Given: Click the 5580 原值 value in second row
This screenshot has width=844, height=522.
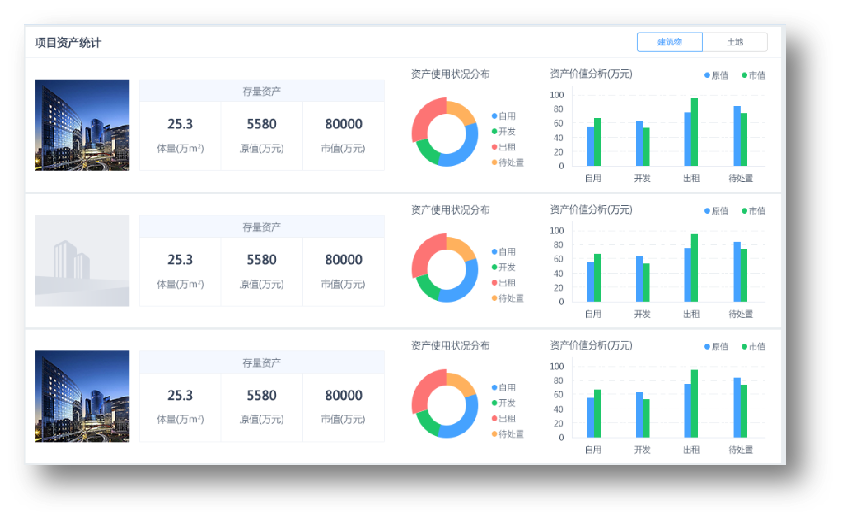Looking at the screenshot, I should [x=262, y=260].
